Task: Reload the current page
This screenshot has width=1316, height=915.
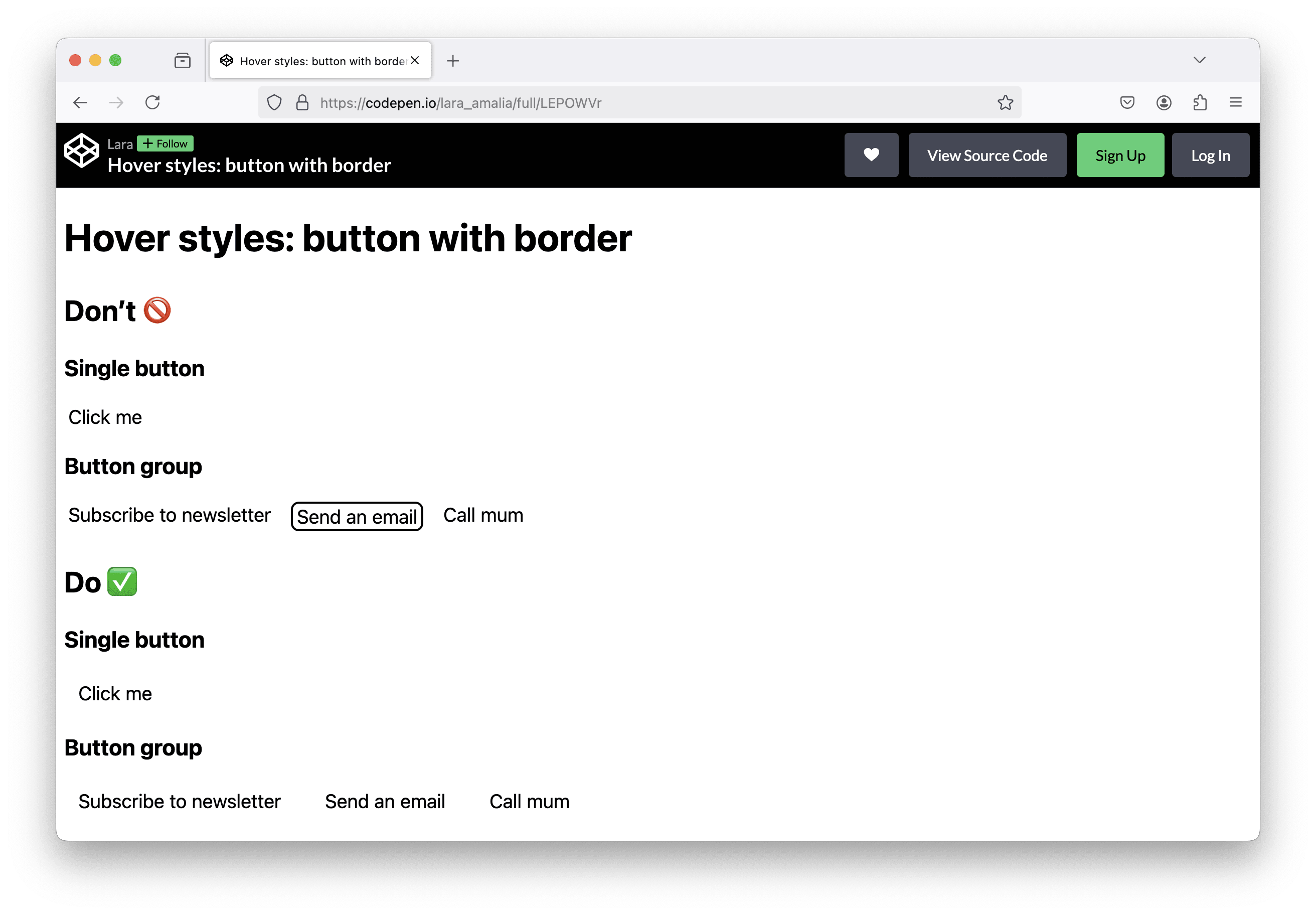Action: (152, 102)
